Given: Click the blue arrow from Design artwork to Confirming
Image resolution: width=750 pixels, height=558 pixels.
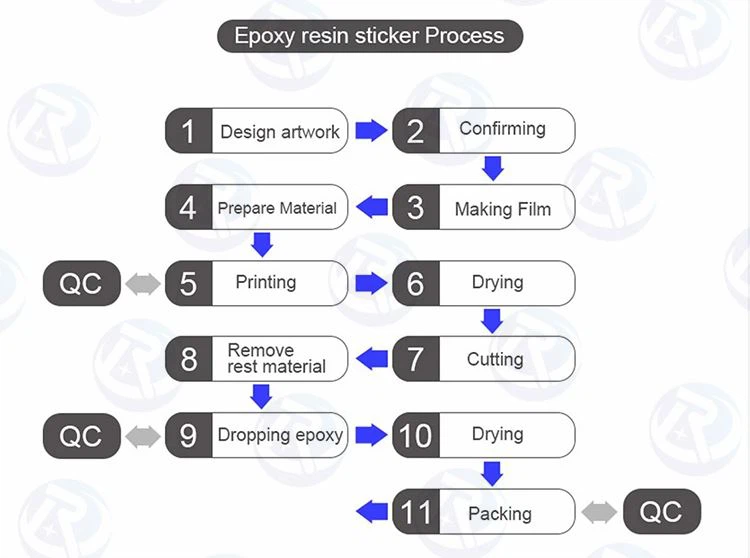Looking at the screenshot, I should pos(371,131).
